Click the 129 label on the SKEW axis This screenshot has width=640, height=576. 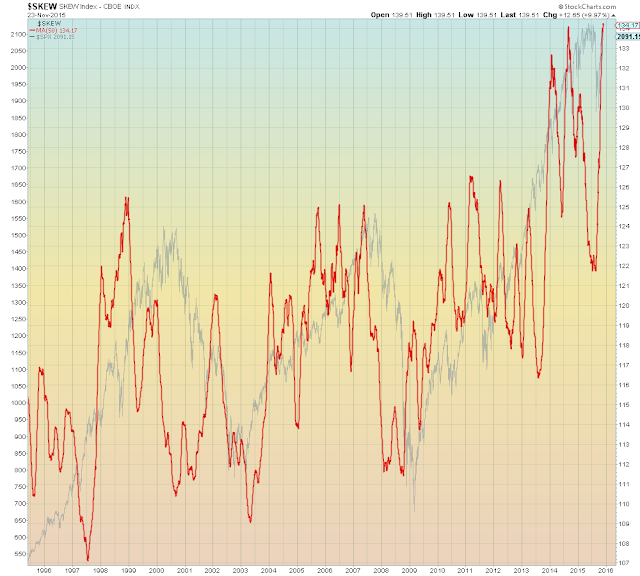[623, 128]
